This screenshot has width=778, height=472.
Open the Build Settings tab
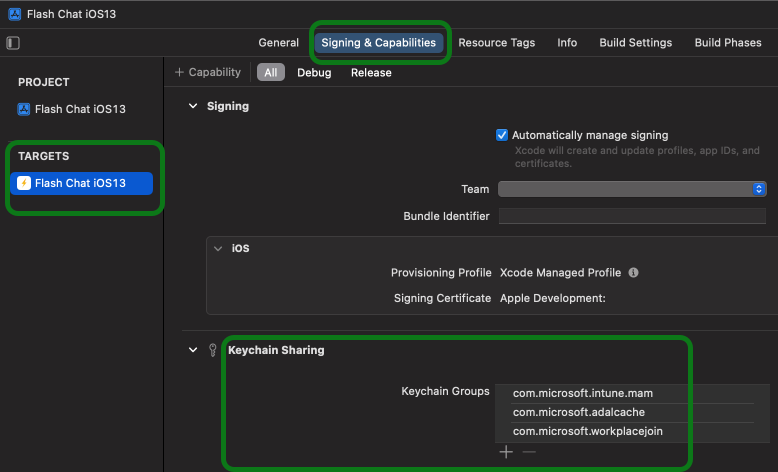click(x=635, y=43)
